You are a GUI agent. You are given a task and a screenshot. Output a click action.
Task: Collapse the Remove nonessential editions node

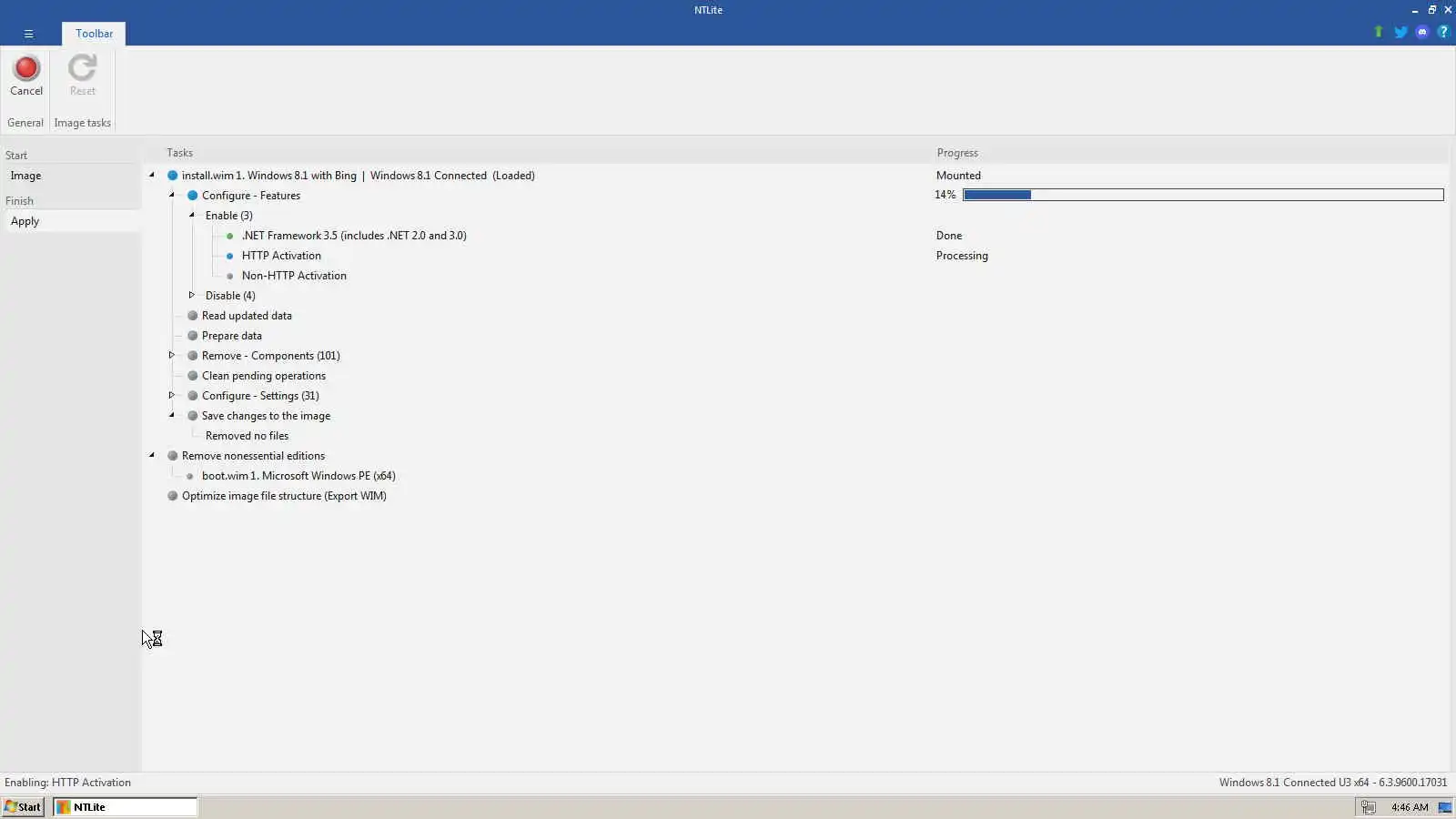[x=152, y=455]
